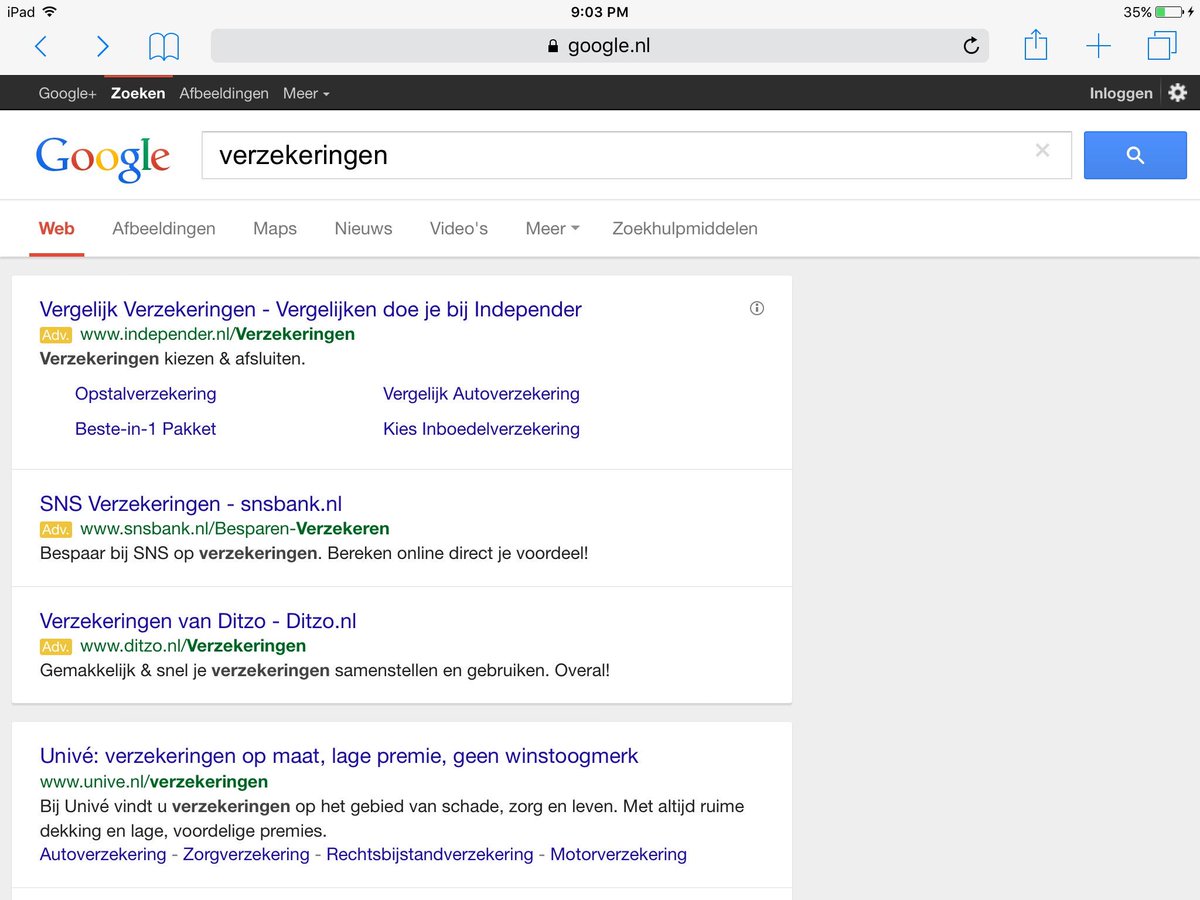Tap the Safari forward arrow
Screen dimensions: 1200x900
click(102, 46)
